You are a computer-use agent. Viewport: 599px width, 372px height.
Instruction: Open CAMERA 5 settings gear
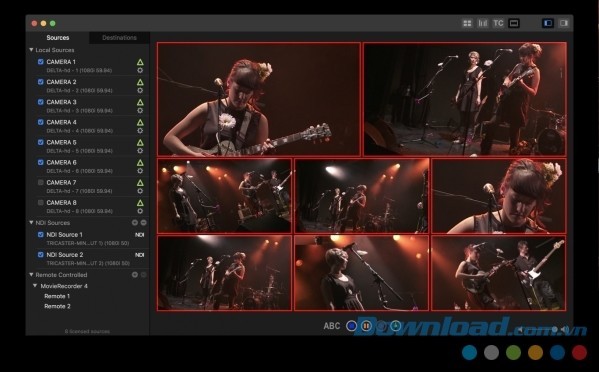[140, 151]
